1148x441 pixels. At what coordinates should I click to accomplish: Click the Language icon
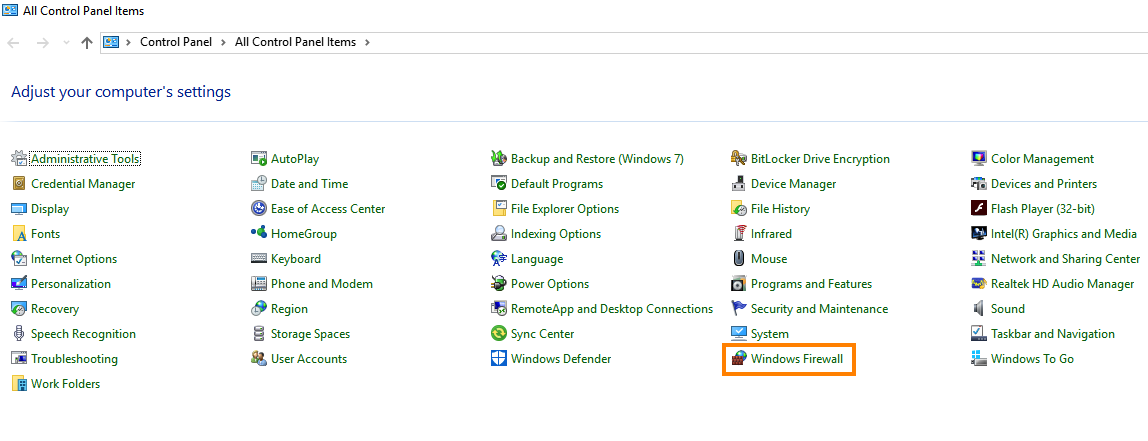pos(499,259)
